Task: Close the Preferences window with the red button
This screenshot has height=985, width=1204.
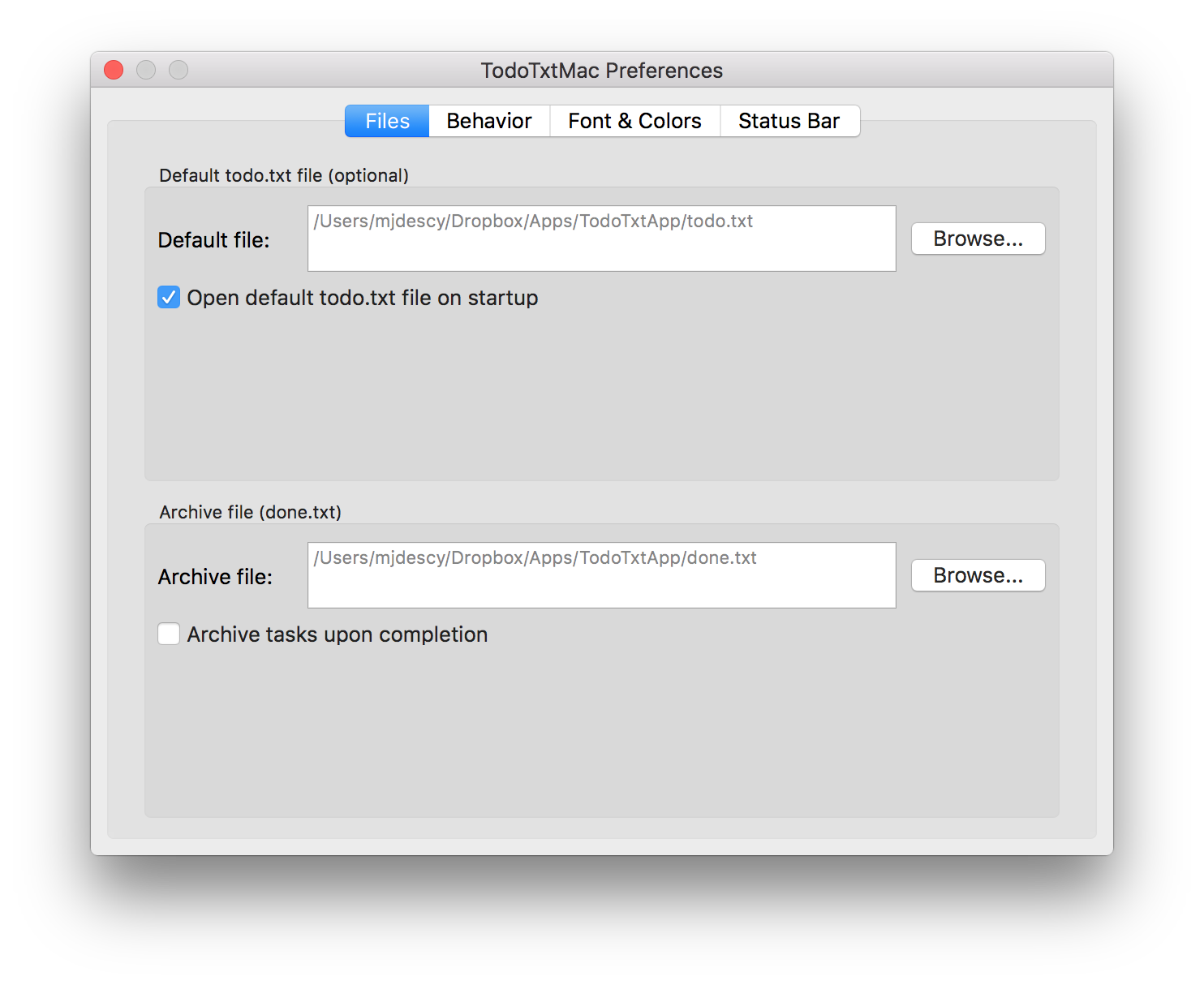Action: pyautogui.click(x=114, y=71)
